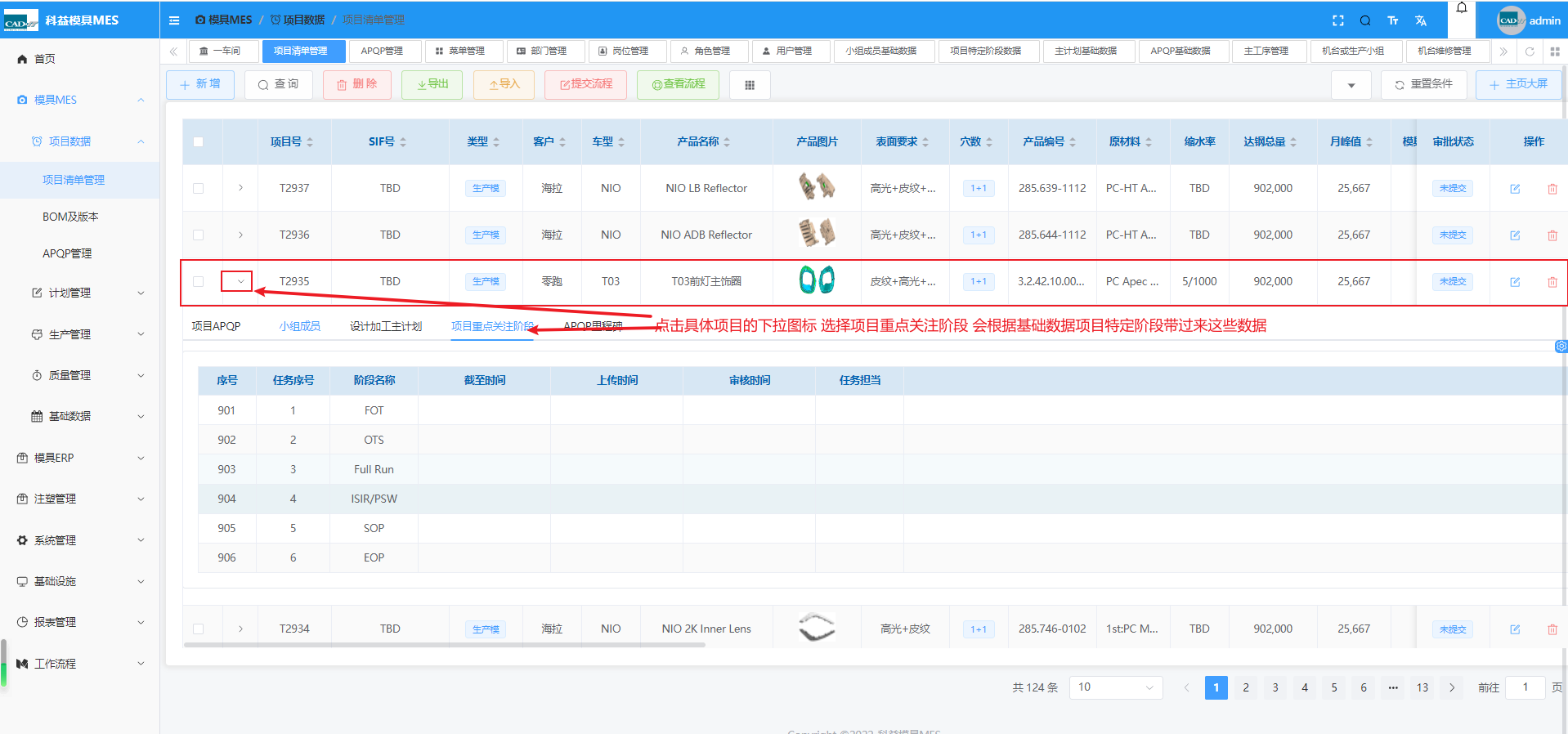1568x734 pixels.
Task: Refresh the current tab via reload icon
Action: point(1530,51)
